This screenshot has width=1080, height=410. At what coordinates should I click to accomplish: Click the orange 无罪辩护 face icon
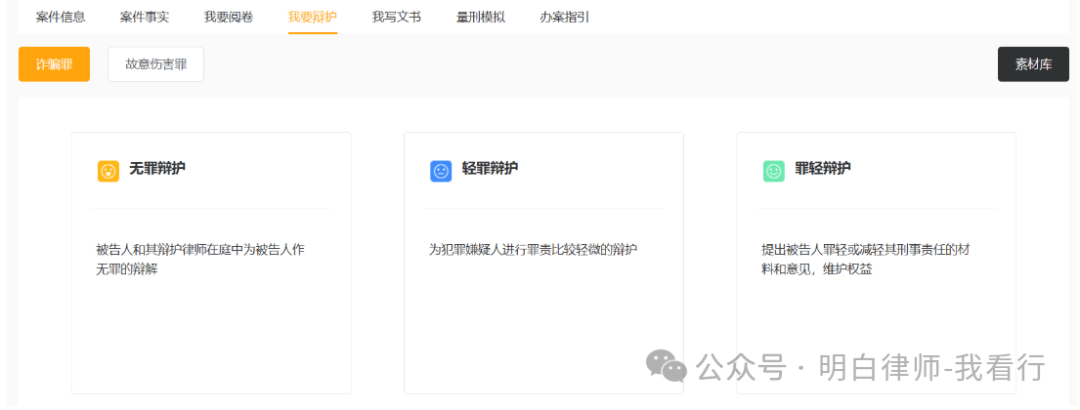coord(108,171)
